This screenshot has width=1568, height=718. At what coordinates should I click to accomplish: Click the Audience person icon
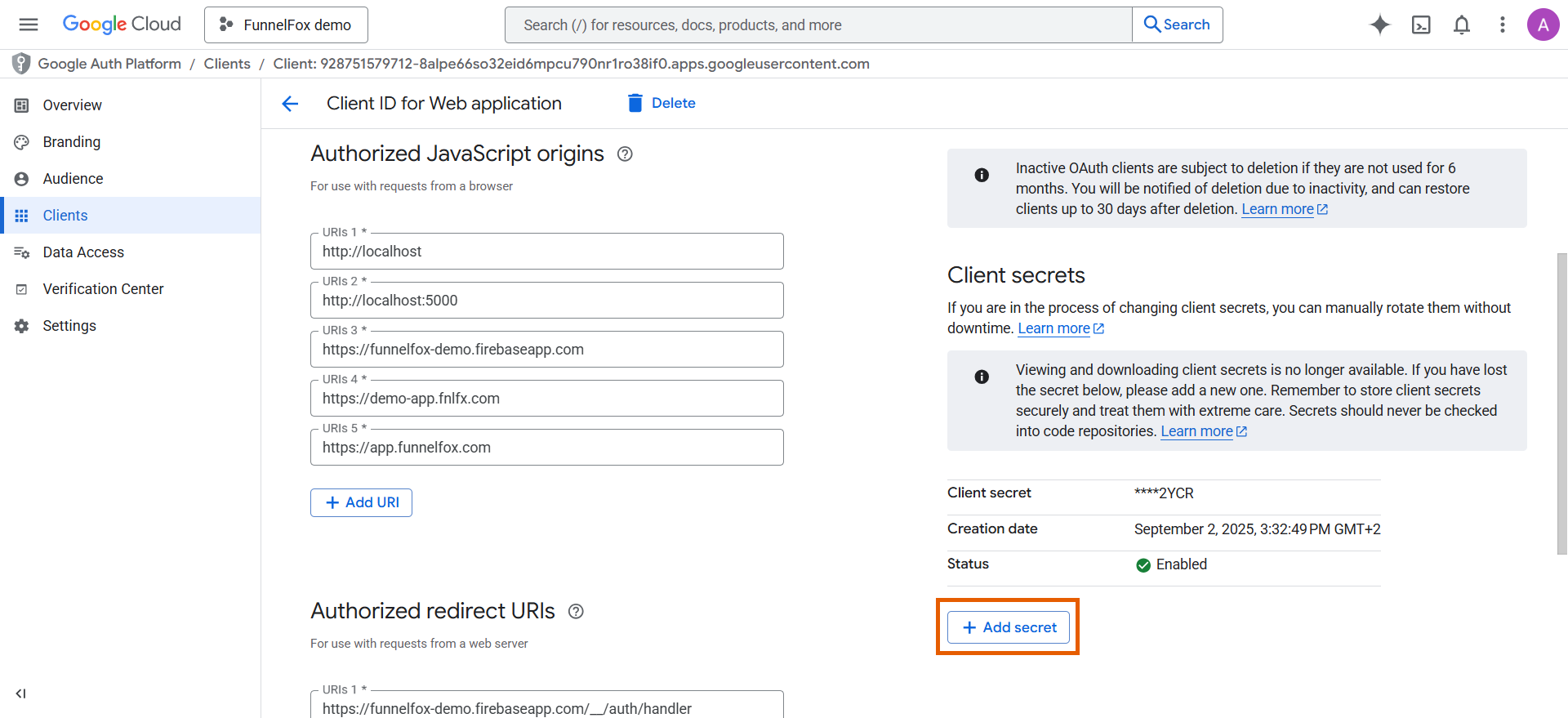22,179
